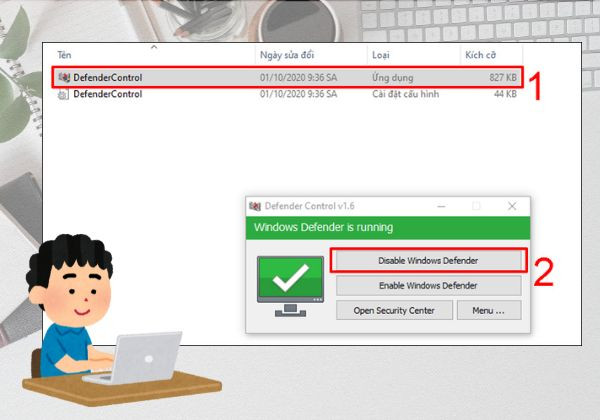
Task: Click the 44 KB size cell
Action: pos(505,94)
